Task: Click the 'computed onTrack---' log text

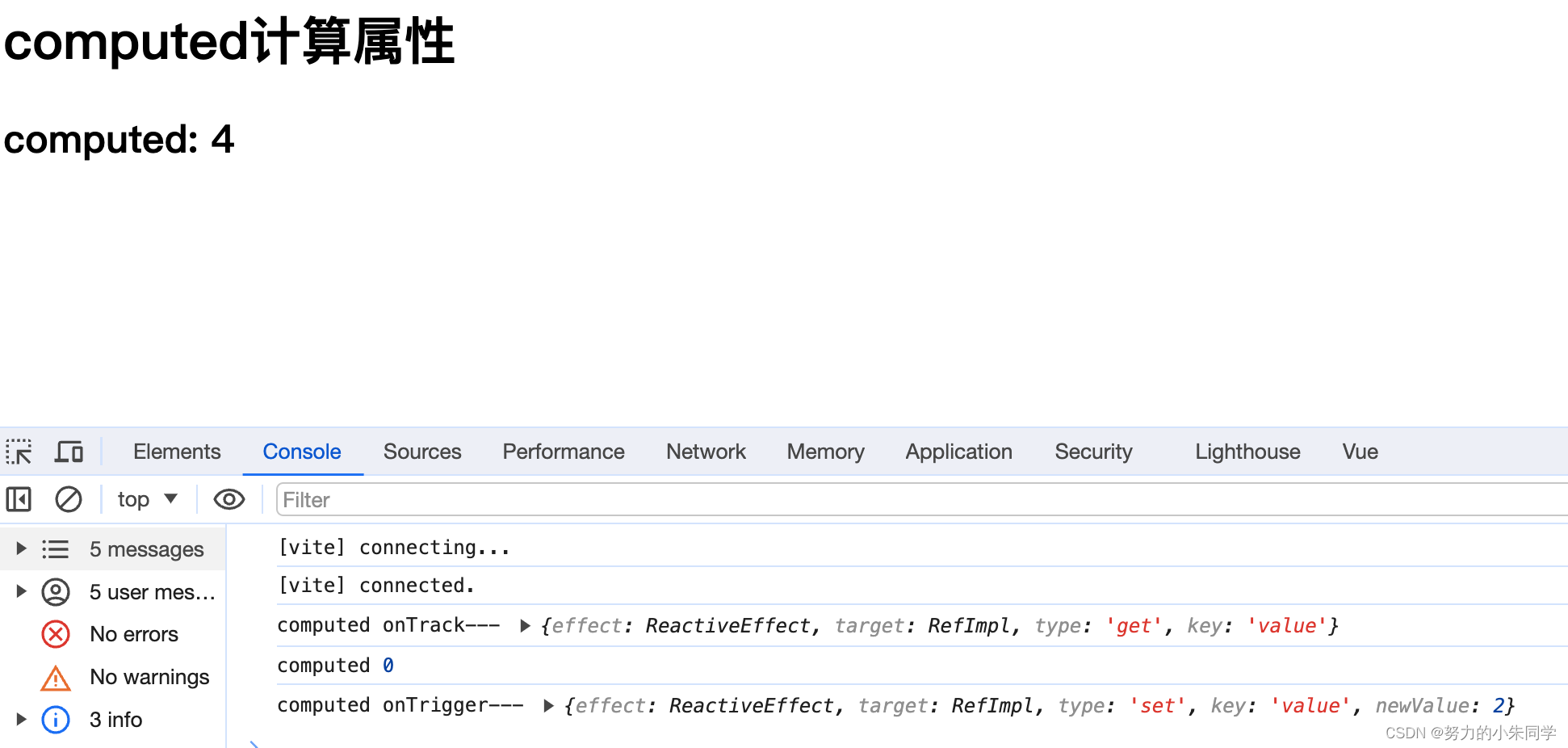Action: [388, 625]
